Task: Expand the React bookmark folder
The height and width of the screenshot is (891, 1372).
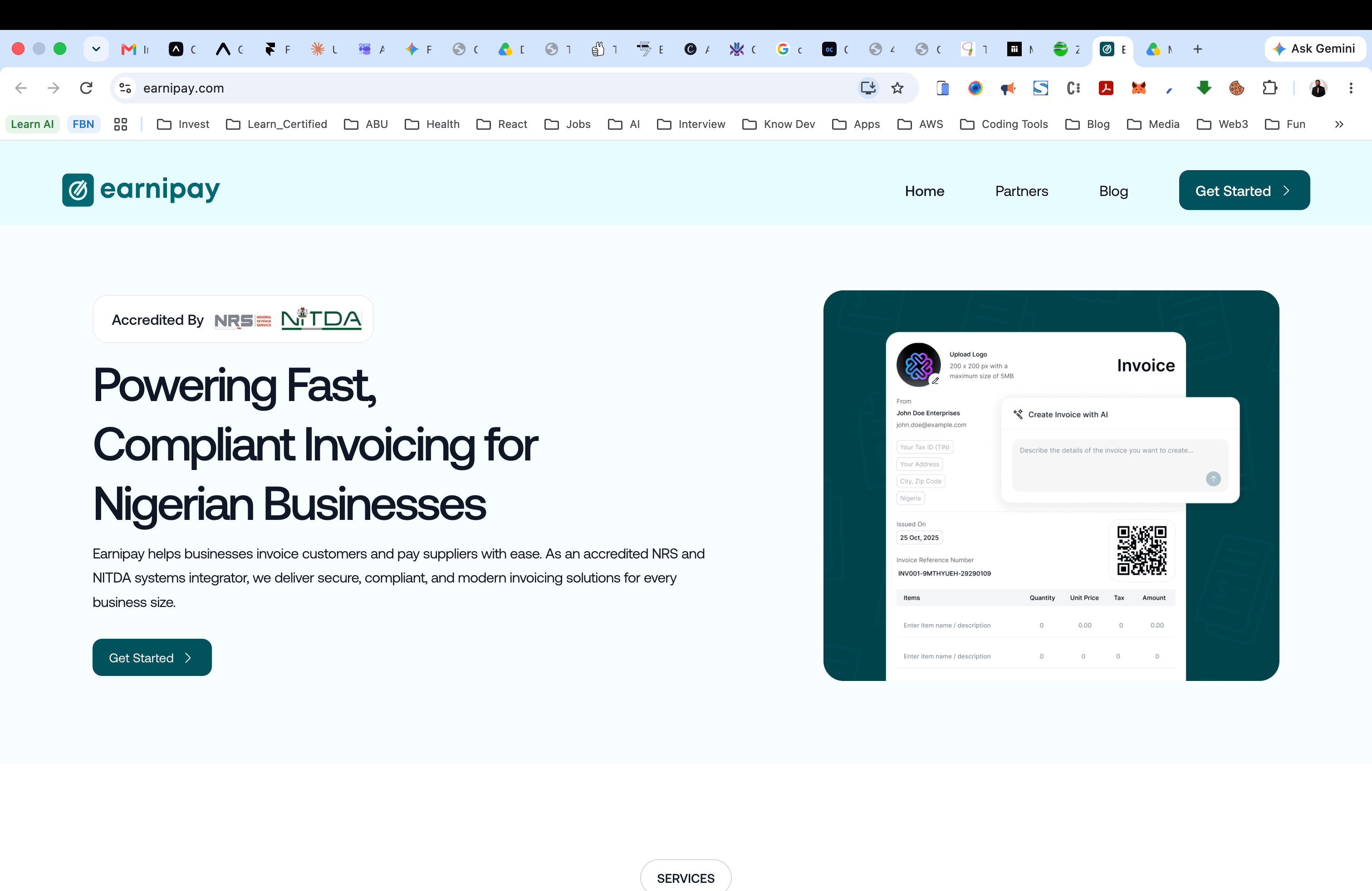Action: pyautogui.click(x=501, y=124)
